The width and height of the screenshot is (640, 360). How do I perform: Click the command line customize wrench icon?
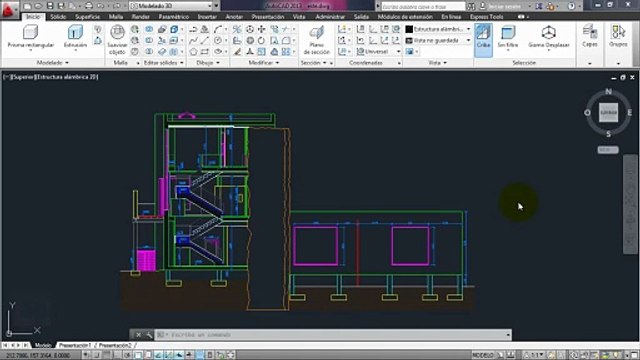pyautogui.click(x=149, y=335)
